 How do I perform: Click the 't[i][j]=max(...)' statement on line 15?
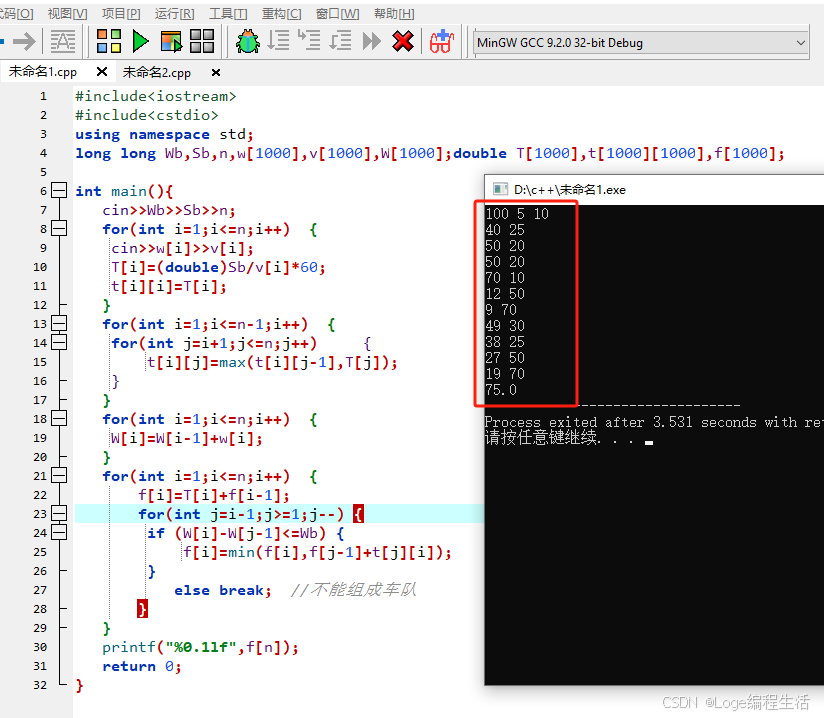point(272,362)
